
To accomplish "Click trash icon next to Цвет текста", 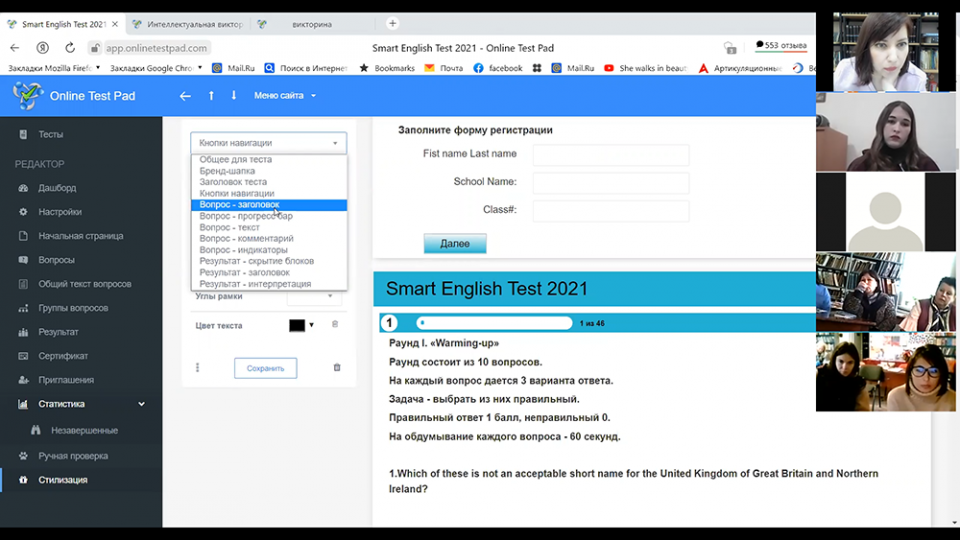I will click(335, 324).
